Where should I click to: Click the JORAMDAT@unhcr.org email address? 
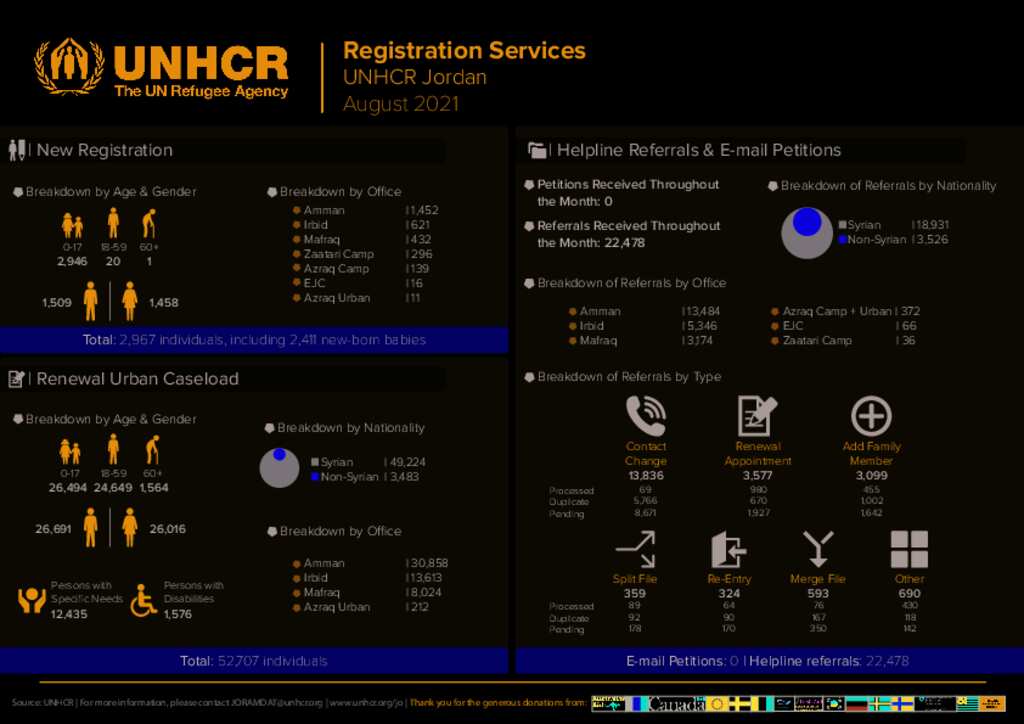click(277, 703)
